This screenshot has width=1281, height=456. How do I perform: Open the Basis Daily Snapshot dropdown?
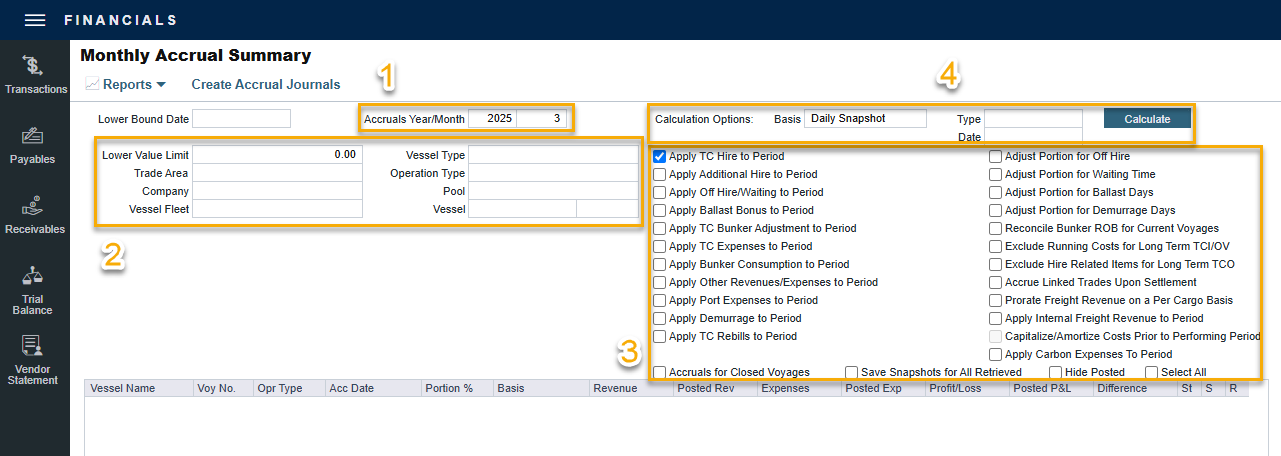tap(865, 119)
